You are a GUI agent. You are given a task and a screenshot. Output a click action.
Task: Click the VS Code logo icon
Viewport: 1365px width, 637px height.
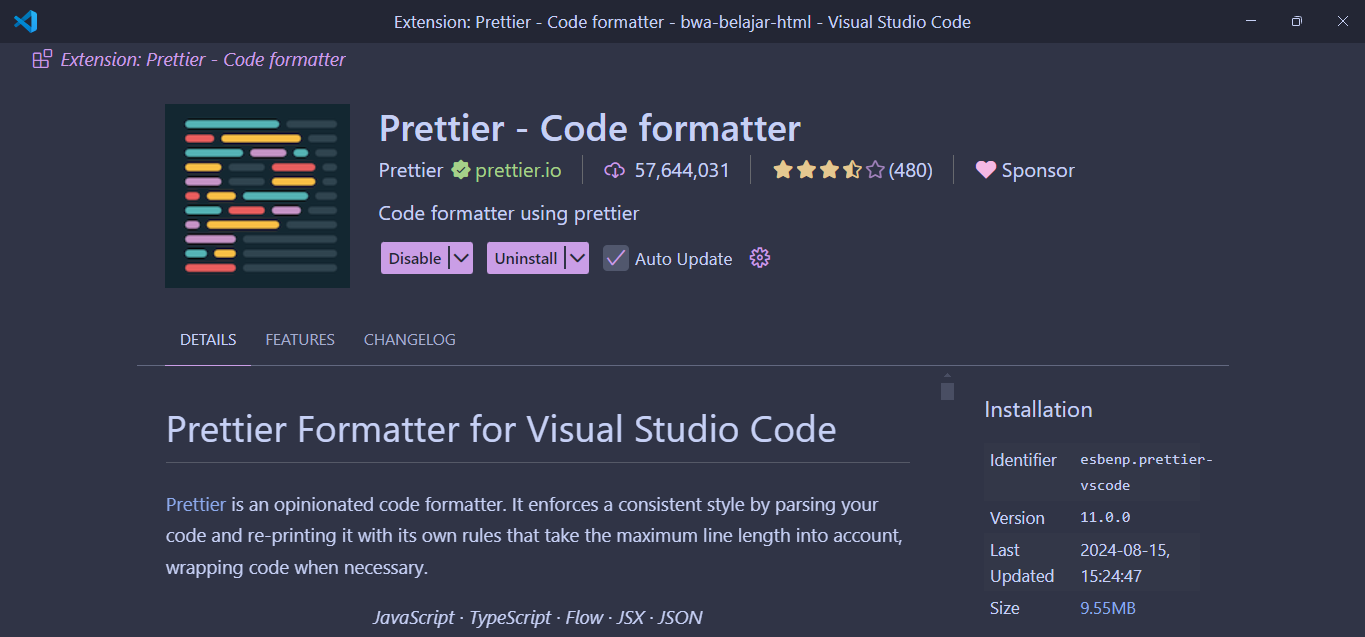(x=25, y=21)
